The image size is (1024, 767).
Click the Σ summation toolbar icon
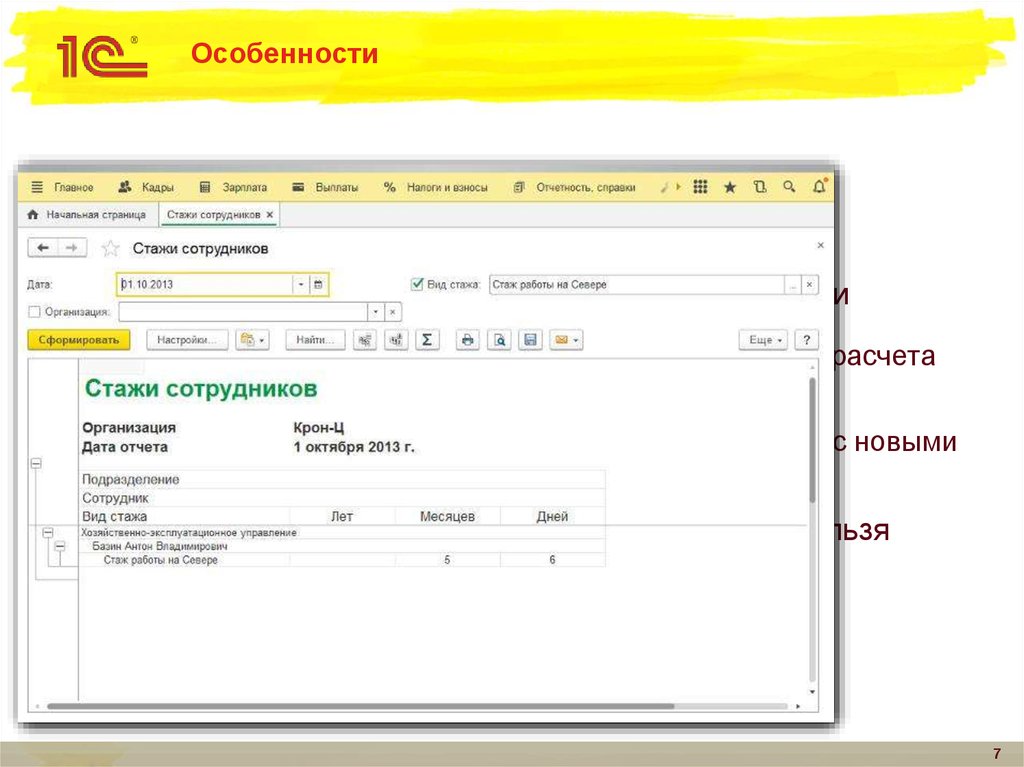[427, 339]
